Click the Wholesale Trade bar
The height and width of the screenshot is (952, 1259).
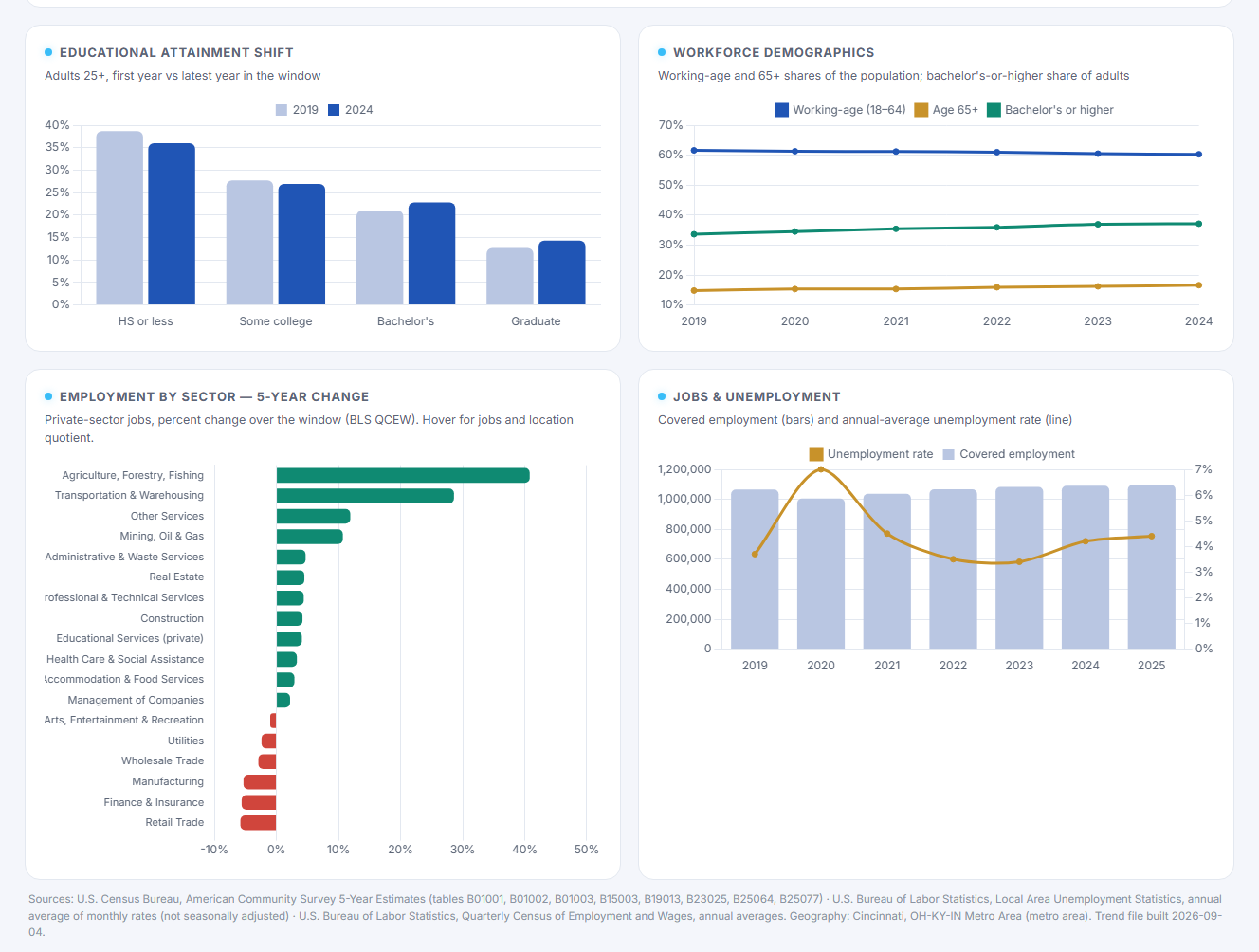pos(267,761)
